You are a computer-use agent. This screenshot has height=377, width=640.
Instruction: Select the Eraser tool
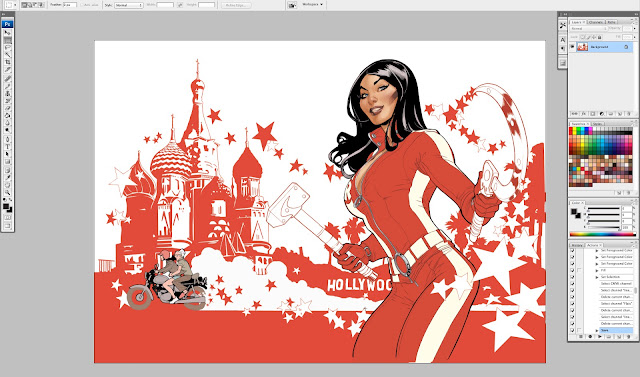(x=8, y=108)
